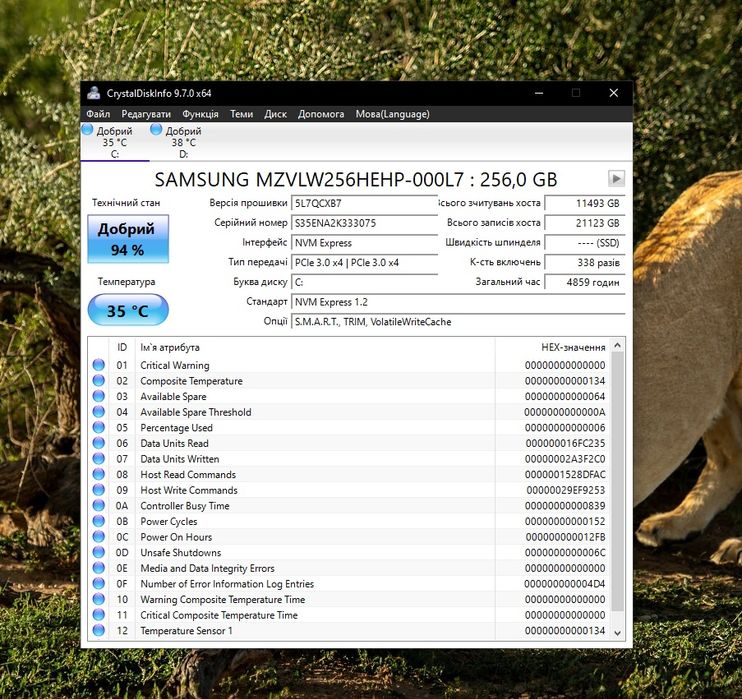742x699 pixels.
Task: Click the options field S.M.A.R.T., TRIM, VolatileWriteCache
Action: (x=458, y=322)
